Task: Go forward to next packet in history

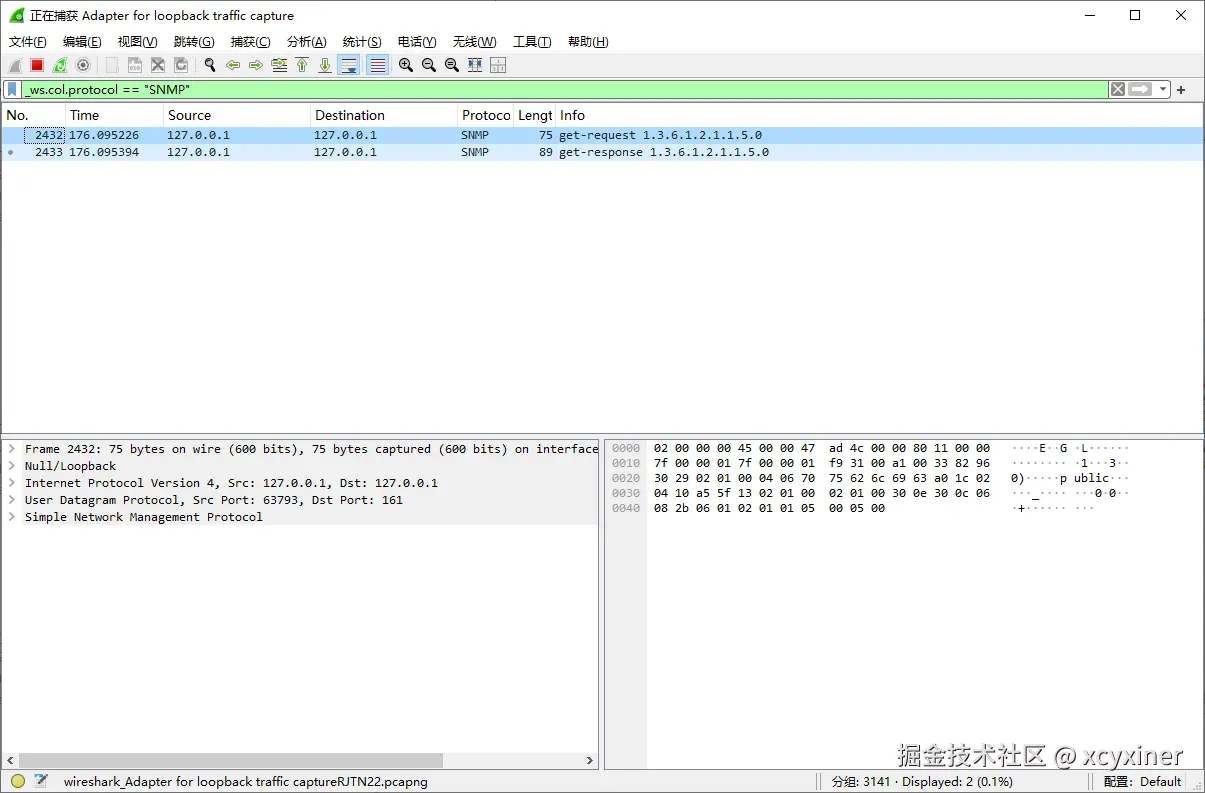Action: (256, 65)
